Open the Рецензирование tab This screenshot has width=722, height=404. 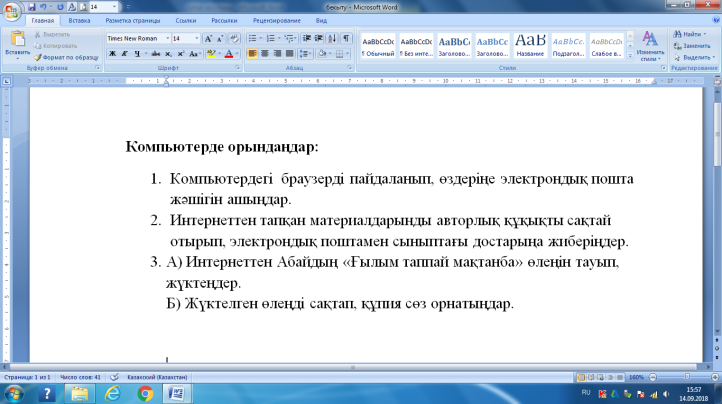click(x=277, y=21)
